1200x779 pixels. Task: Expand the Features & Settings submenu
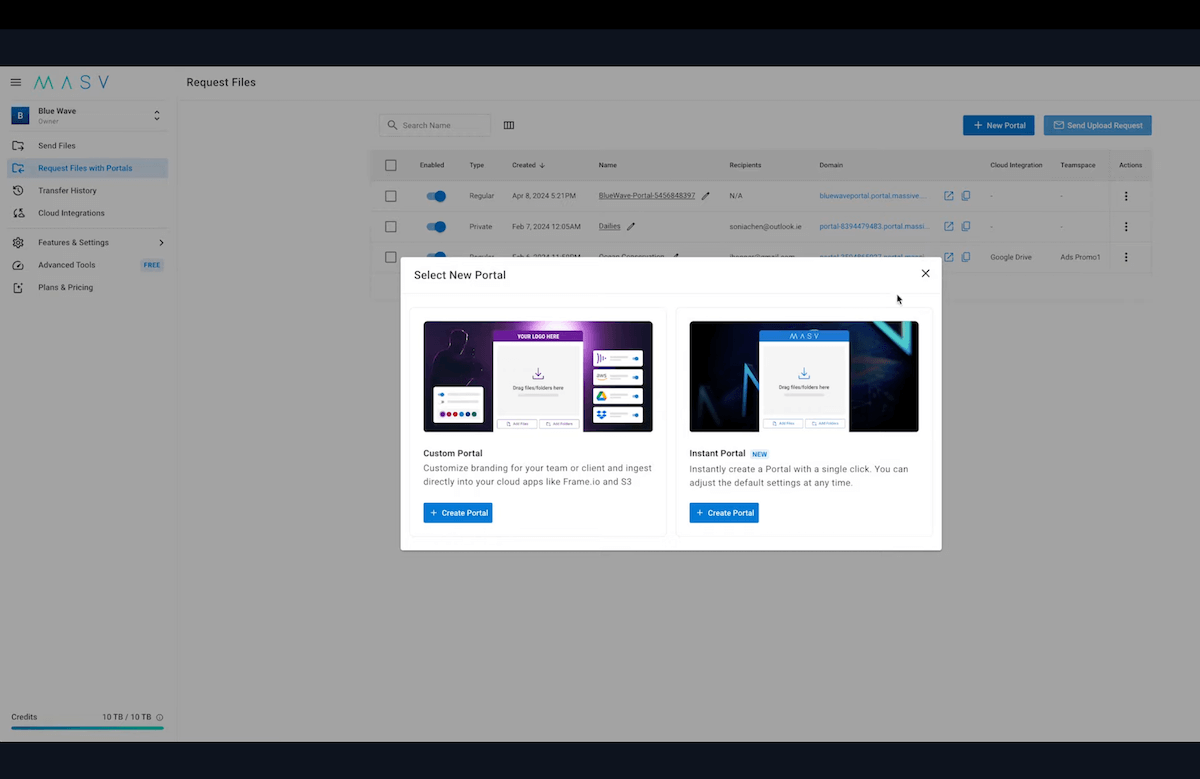pos(161,242)
